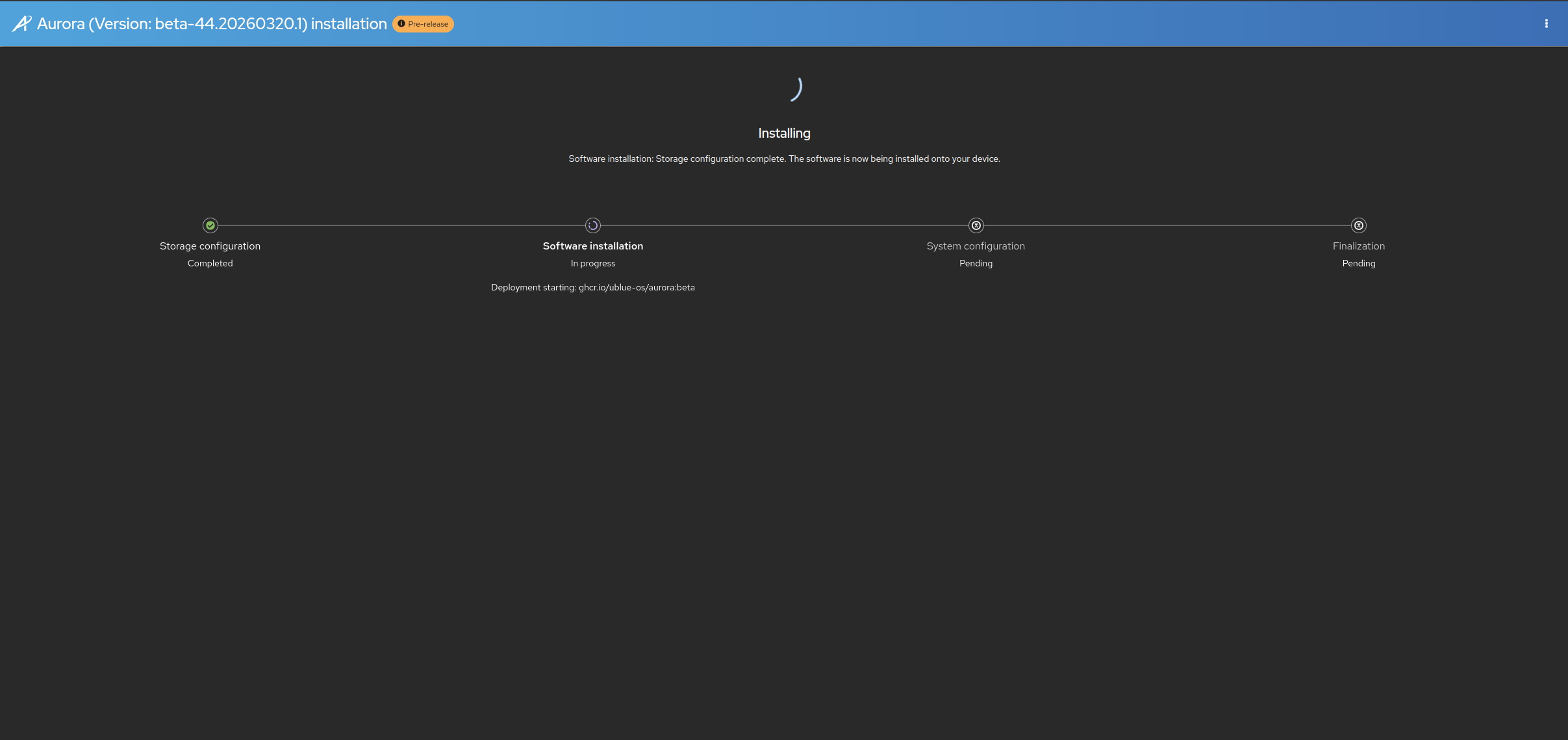Click the Finalization step label

click(1358, 246)
